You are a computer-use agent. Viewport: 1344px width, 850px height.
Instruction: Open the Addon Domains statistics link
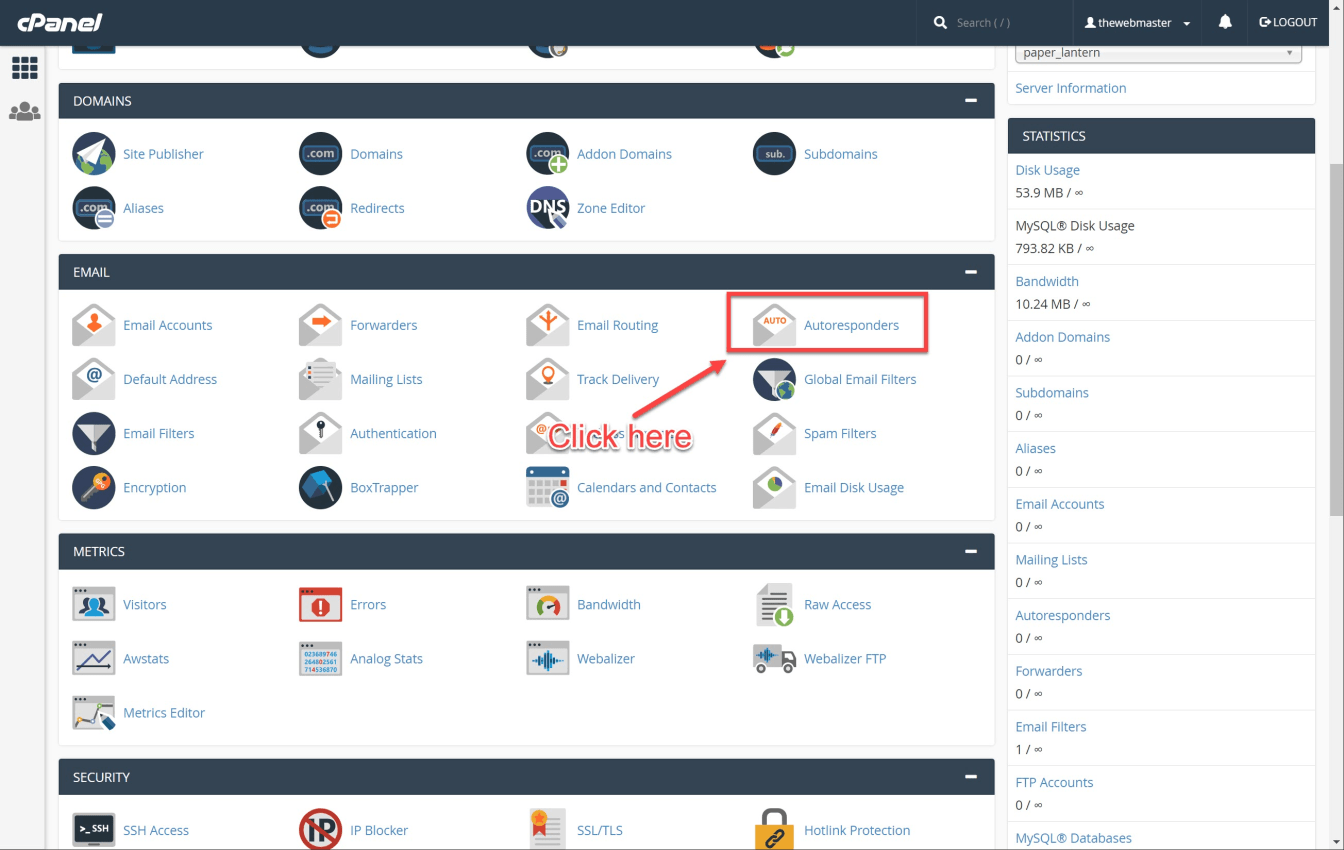(1062, 337)
